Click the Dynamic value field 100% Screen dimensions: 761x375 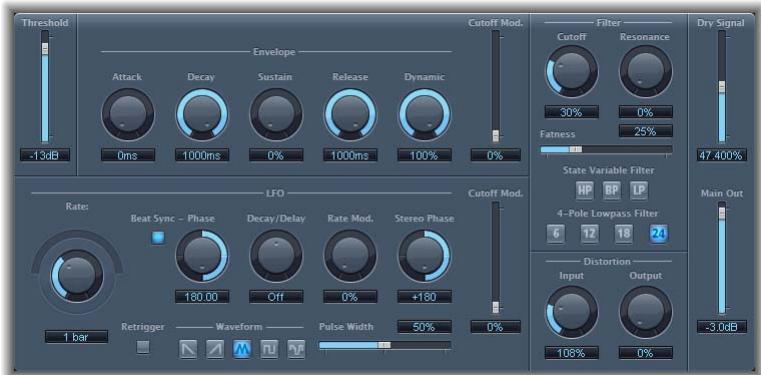tap(424, 155)
